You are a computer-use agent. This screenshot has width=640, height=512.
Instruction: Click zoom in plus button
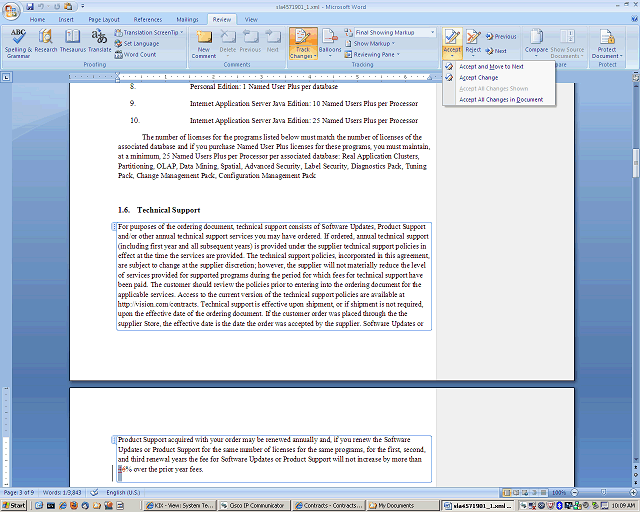[633, 492]
